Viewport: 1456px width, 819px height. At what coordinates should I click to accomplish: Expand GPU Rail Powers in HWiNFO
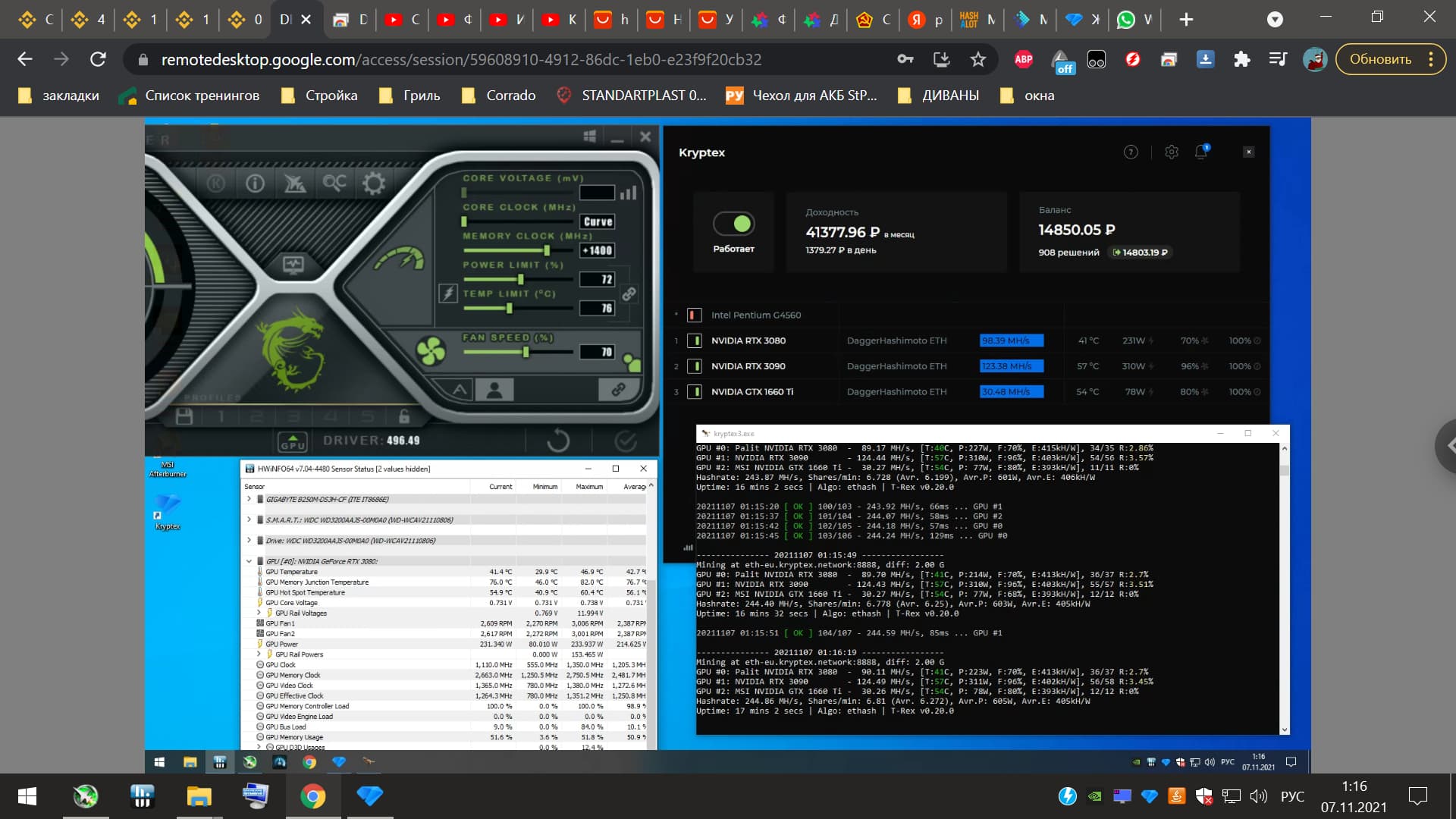click(259, 654)
